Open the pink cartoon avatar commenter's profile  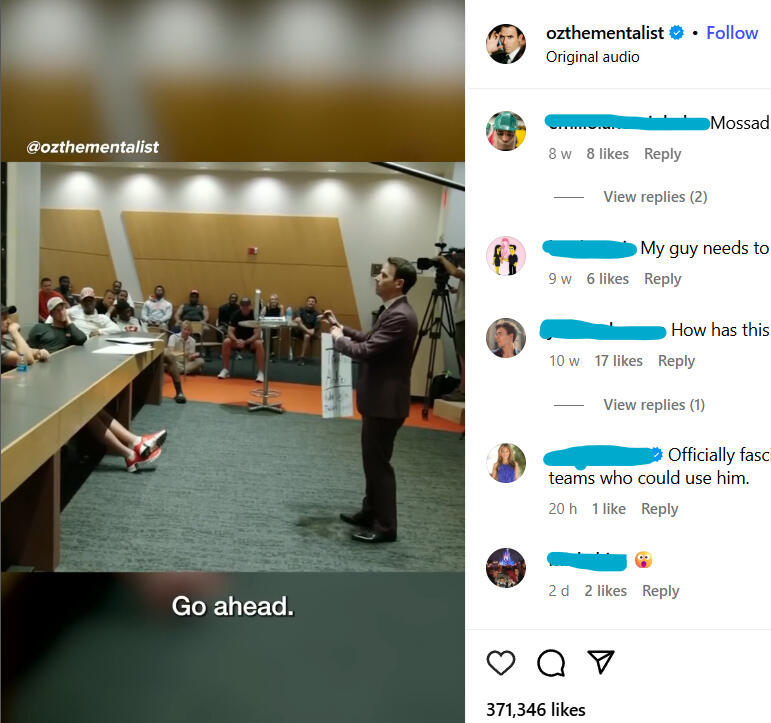(x=505, y=256)
